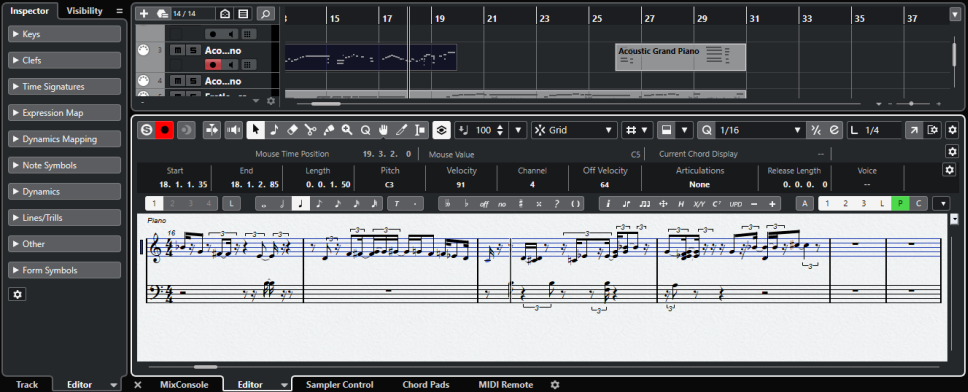Click the A all-layers lock button
The height and width of the screenshot is (392, 968).
[804, 204]
